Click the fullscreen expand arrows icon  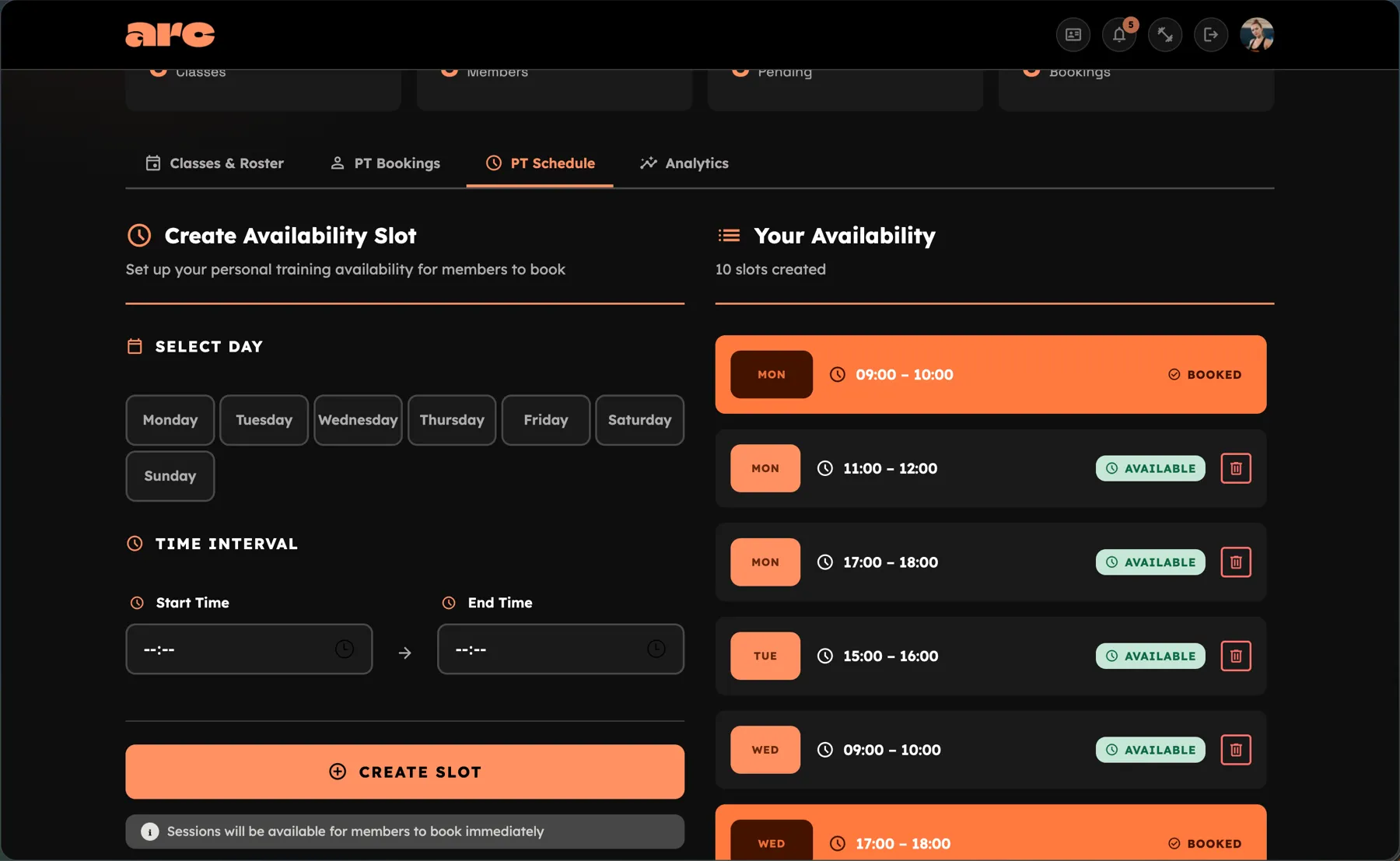1165,34
